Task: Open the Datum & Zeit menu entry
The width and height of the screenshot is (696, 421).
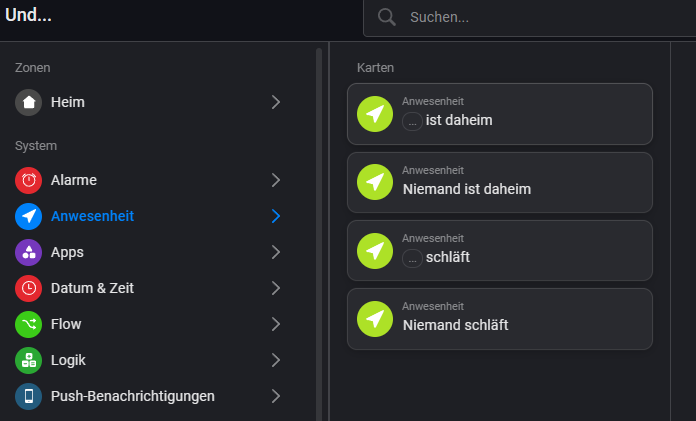Action: point(92,288)
